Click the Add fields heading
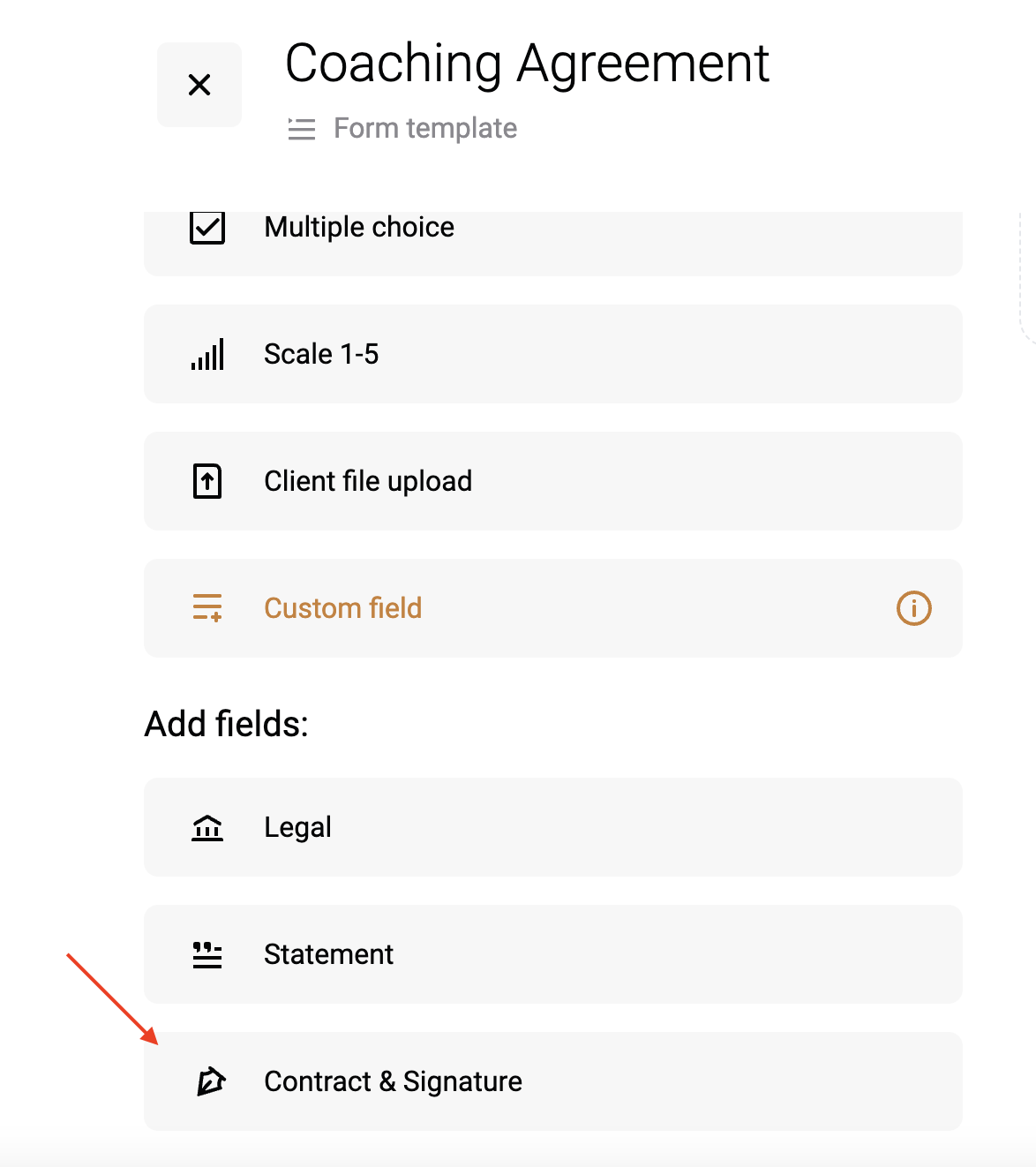The height and width of the screenshot is (1167, 1036). 227,724
